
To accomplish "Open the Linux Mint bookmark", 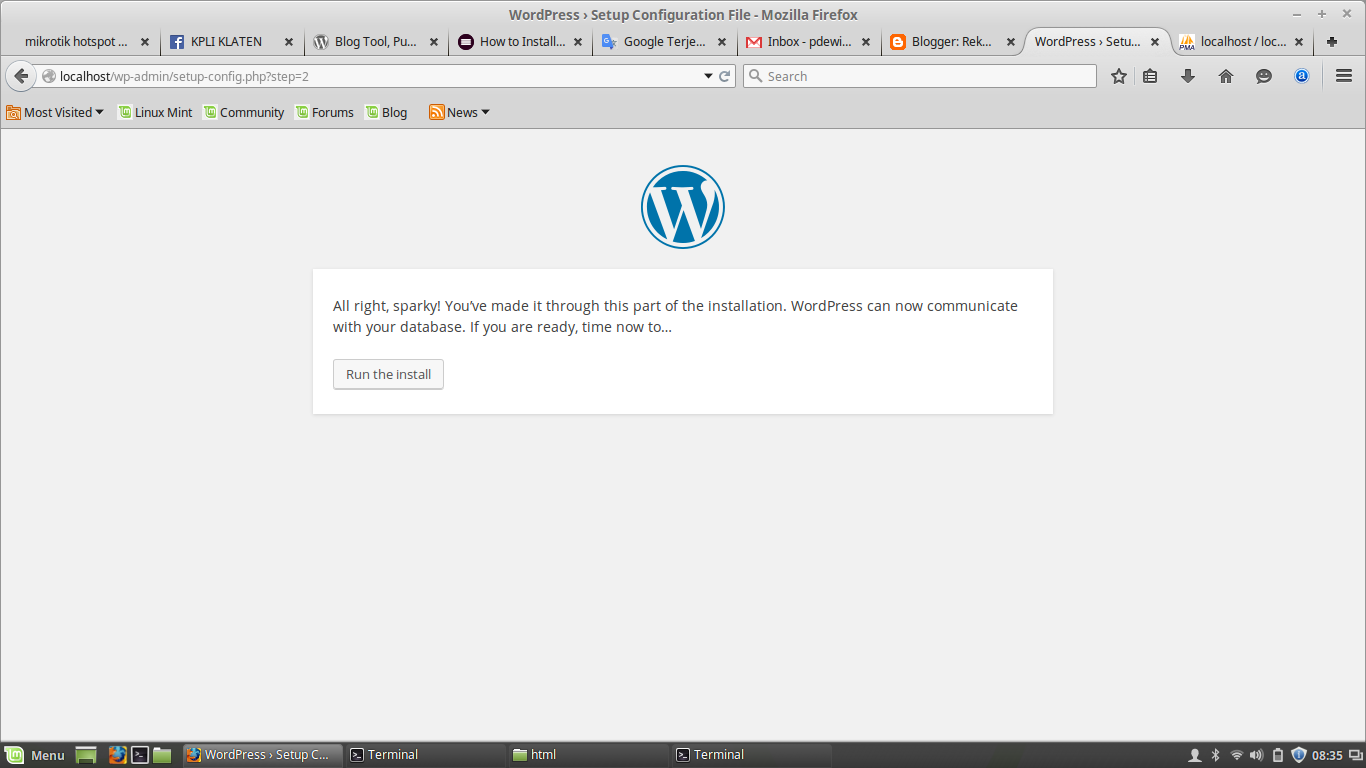I will pos(155,112).
